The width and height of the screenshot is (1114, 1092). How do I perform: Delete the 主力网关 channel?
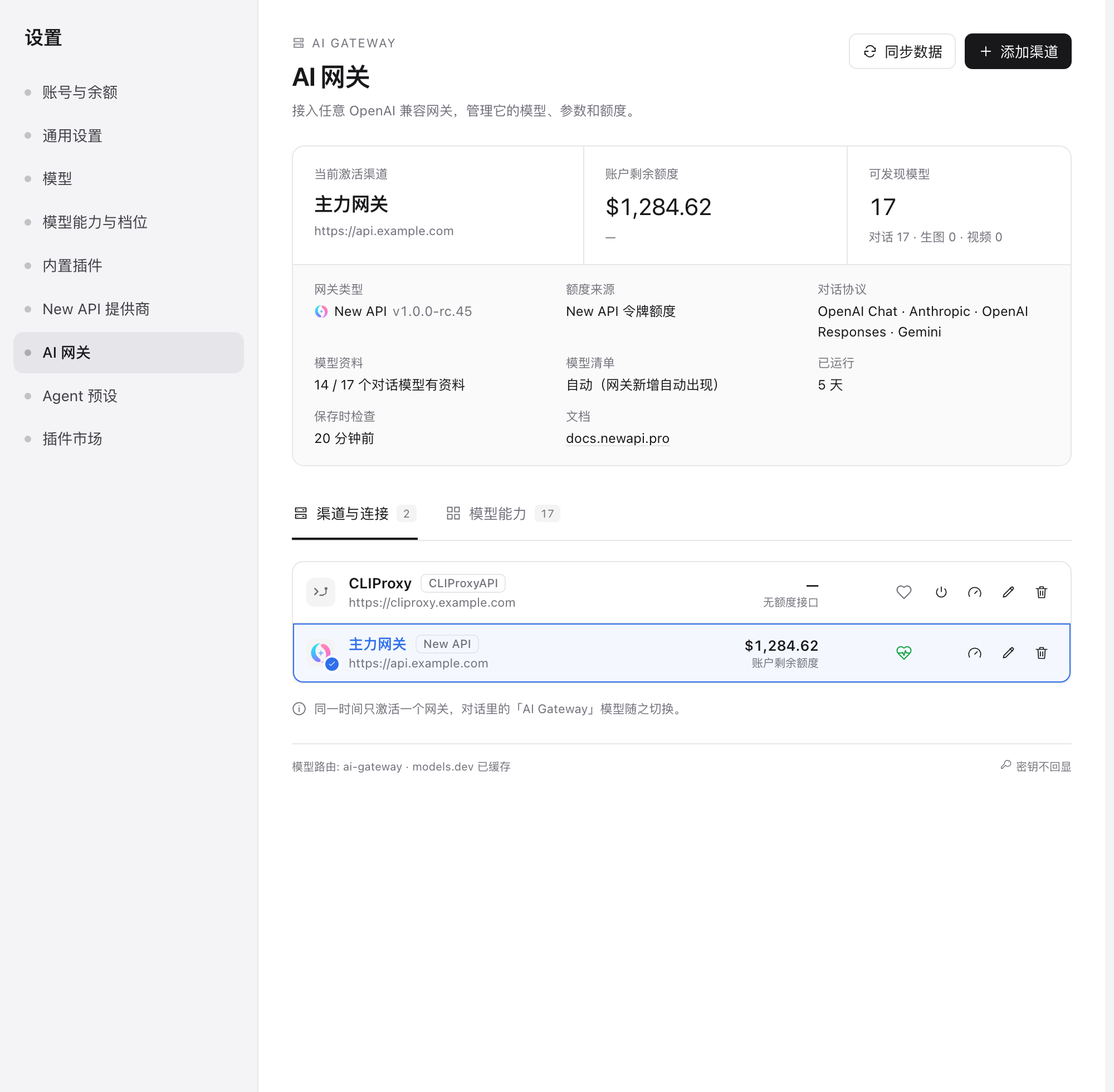point(1041,652)
